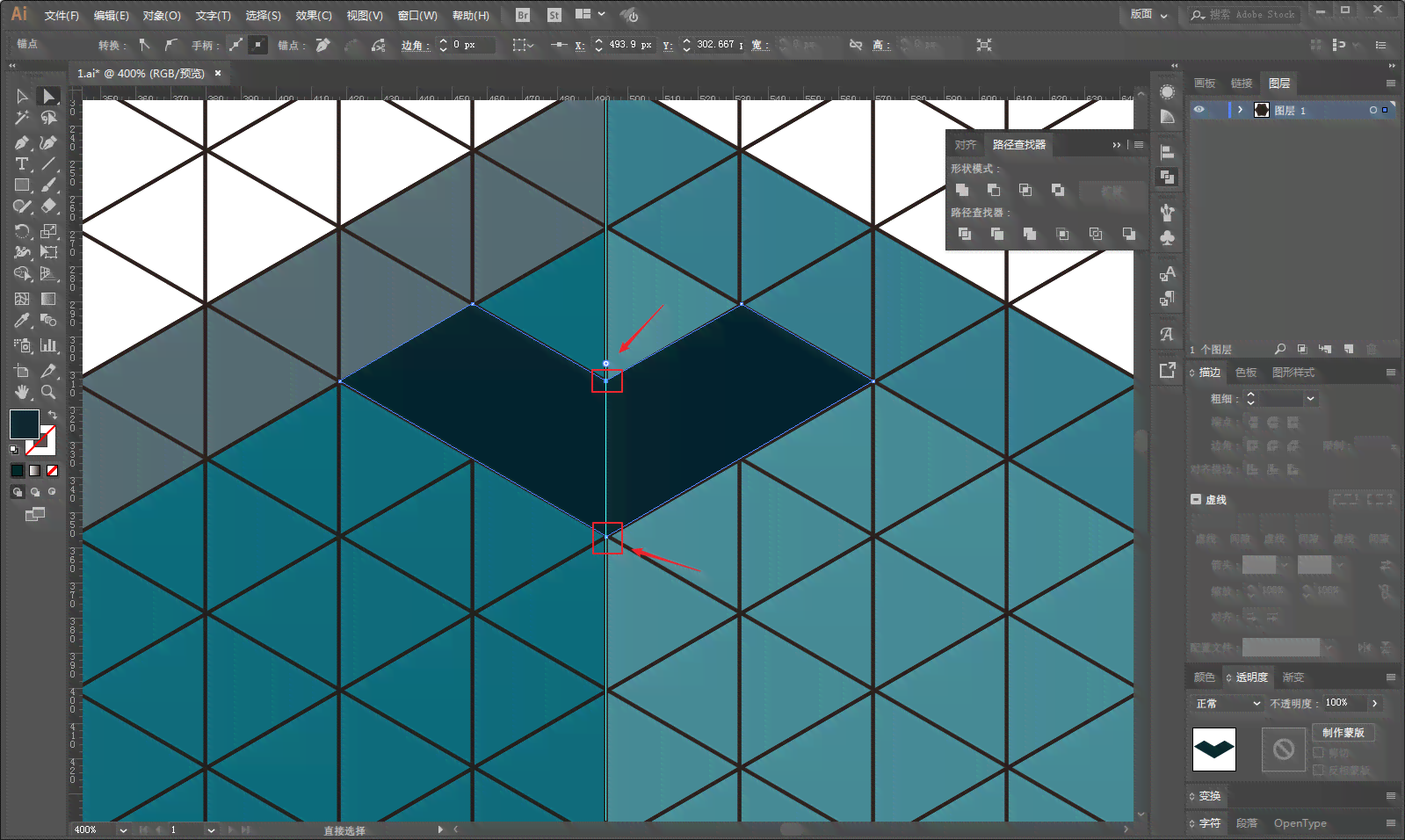This screenshot has height=840, width=1405.
Task: Switch to the 画板 tab
Action: pos(1205,83)
